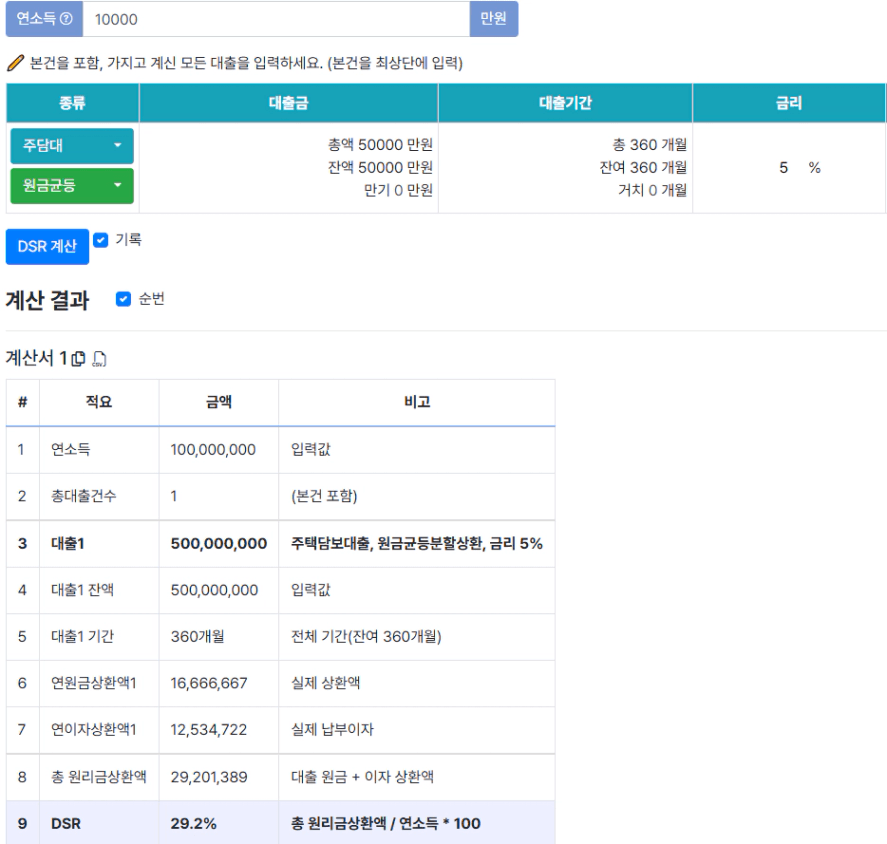This screenshot has width=887, height=844.
Task: Select the DSR 29.2% result row
Action: [x=280, y=824]
